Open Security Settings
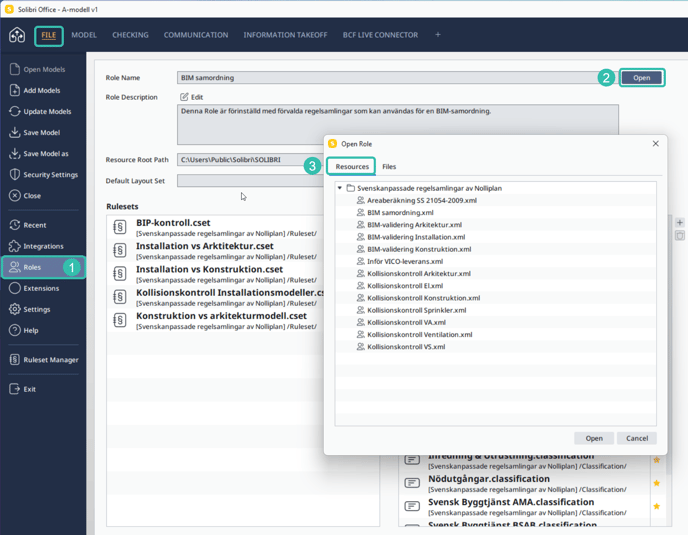This screenshot has height=535, width=688. coord(43,175)
